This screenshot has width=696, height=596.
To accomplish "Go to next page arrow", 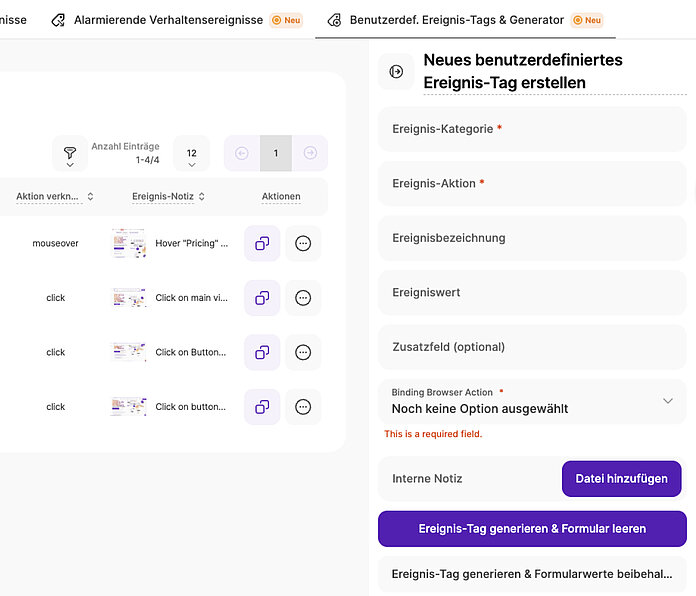I will click(310, 153).
